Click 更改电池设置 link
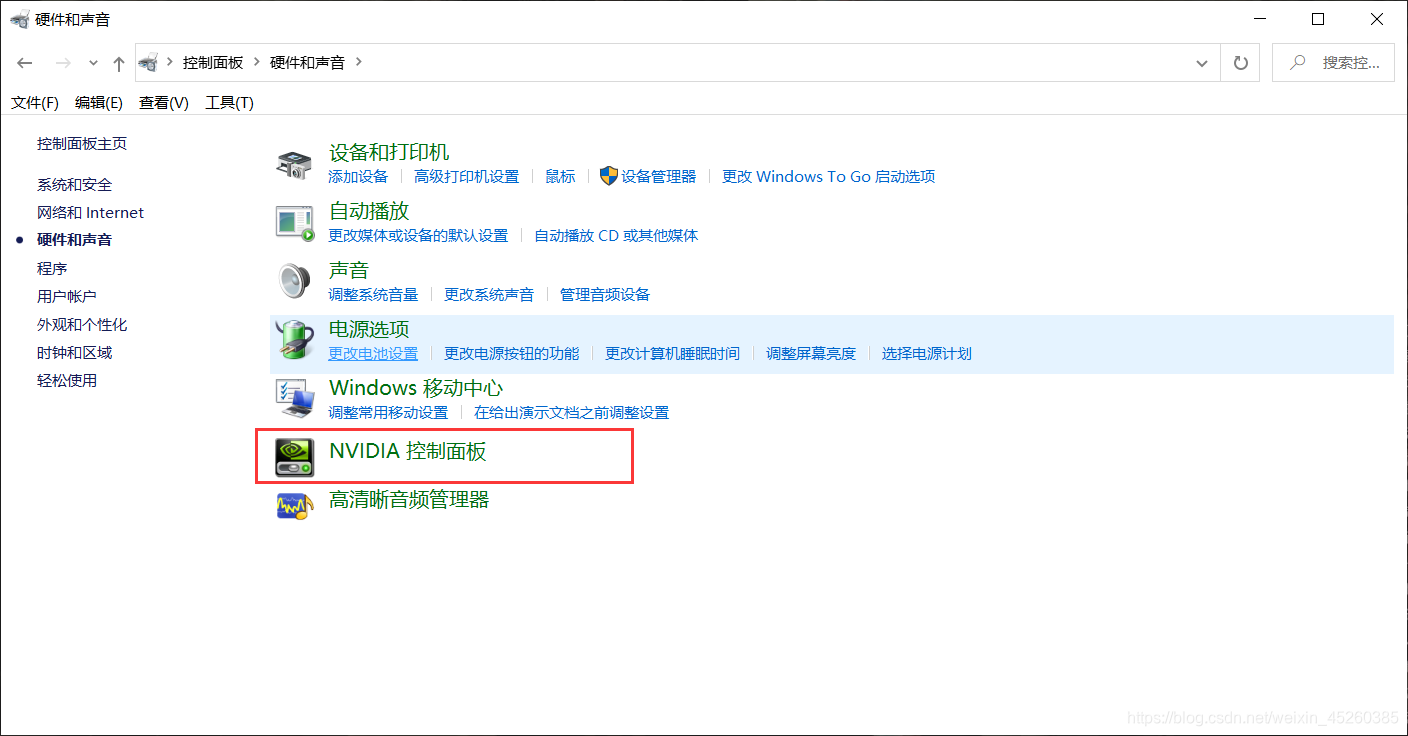The width and height of the screenshot is (1408, 736). (x=373, y=354)
